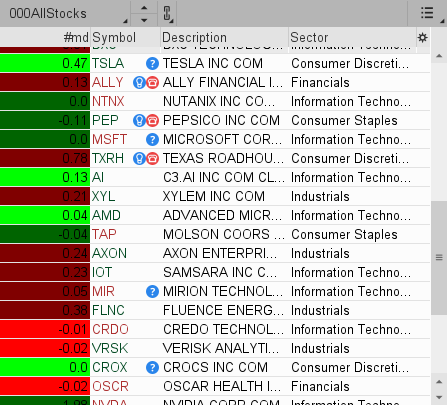Select the TSLA symbol
Image resolution: width=447 pixels, height=405 pixels.
coord(108,63)
